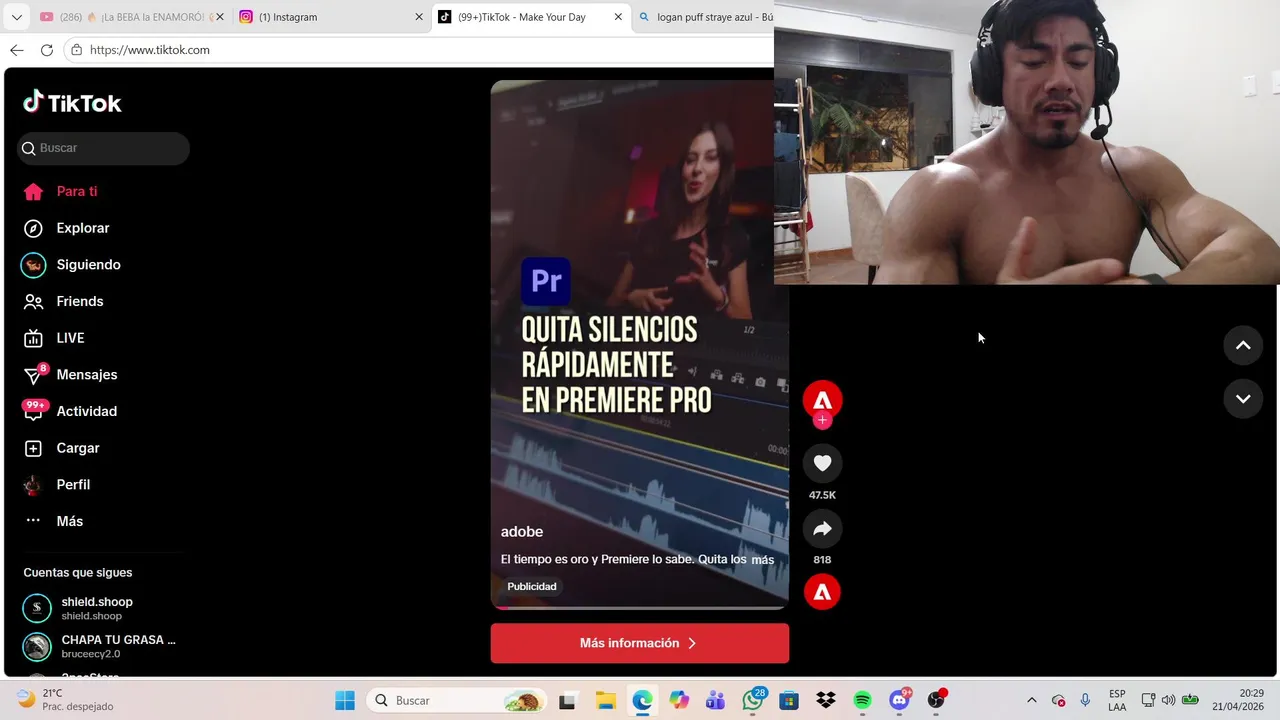Viewport: 1280px width, 720px height.
Task: Click the Publicidad label
Action: click(532, 586)
